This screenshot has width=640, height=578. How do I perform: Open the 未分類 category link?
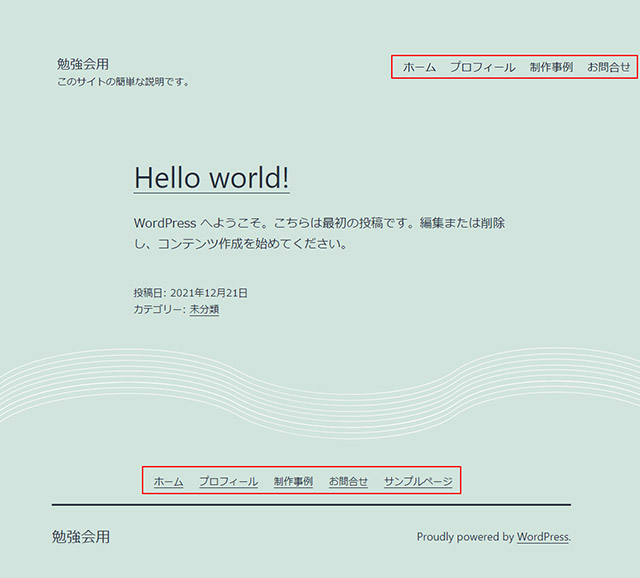[x=204, y=309]
